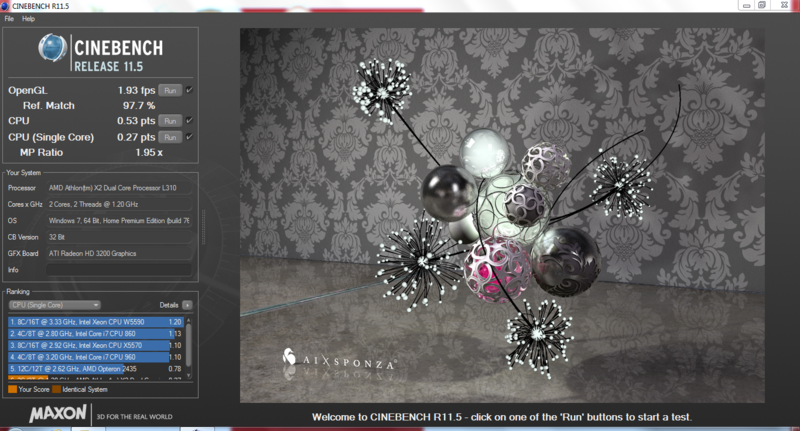Click the GFX Board ATI Radeon field

coord(119,253)
